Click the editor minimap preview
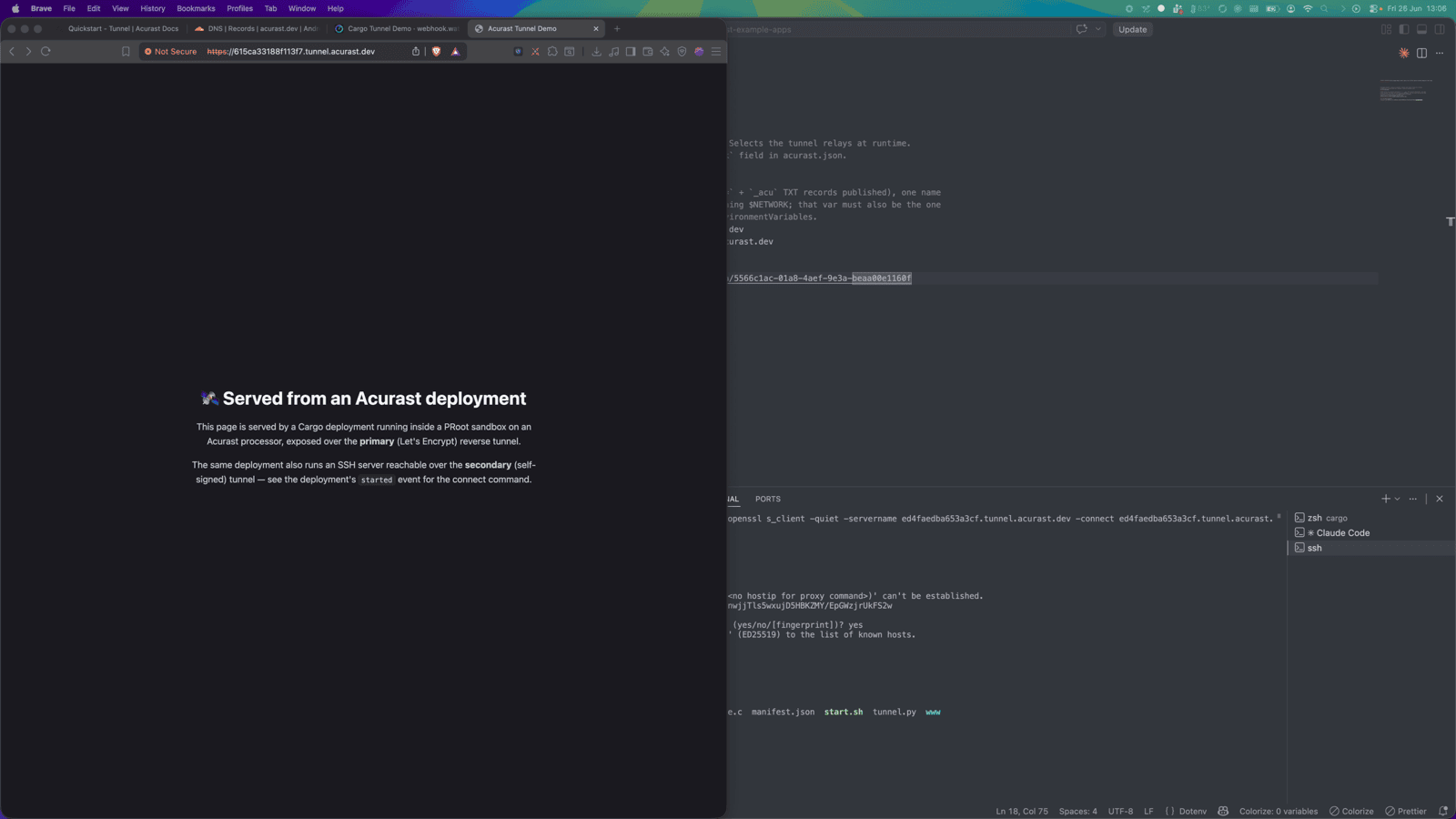1456x819 pixels. (x=1406, y=90)
